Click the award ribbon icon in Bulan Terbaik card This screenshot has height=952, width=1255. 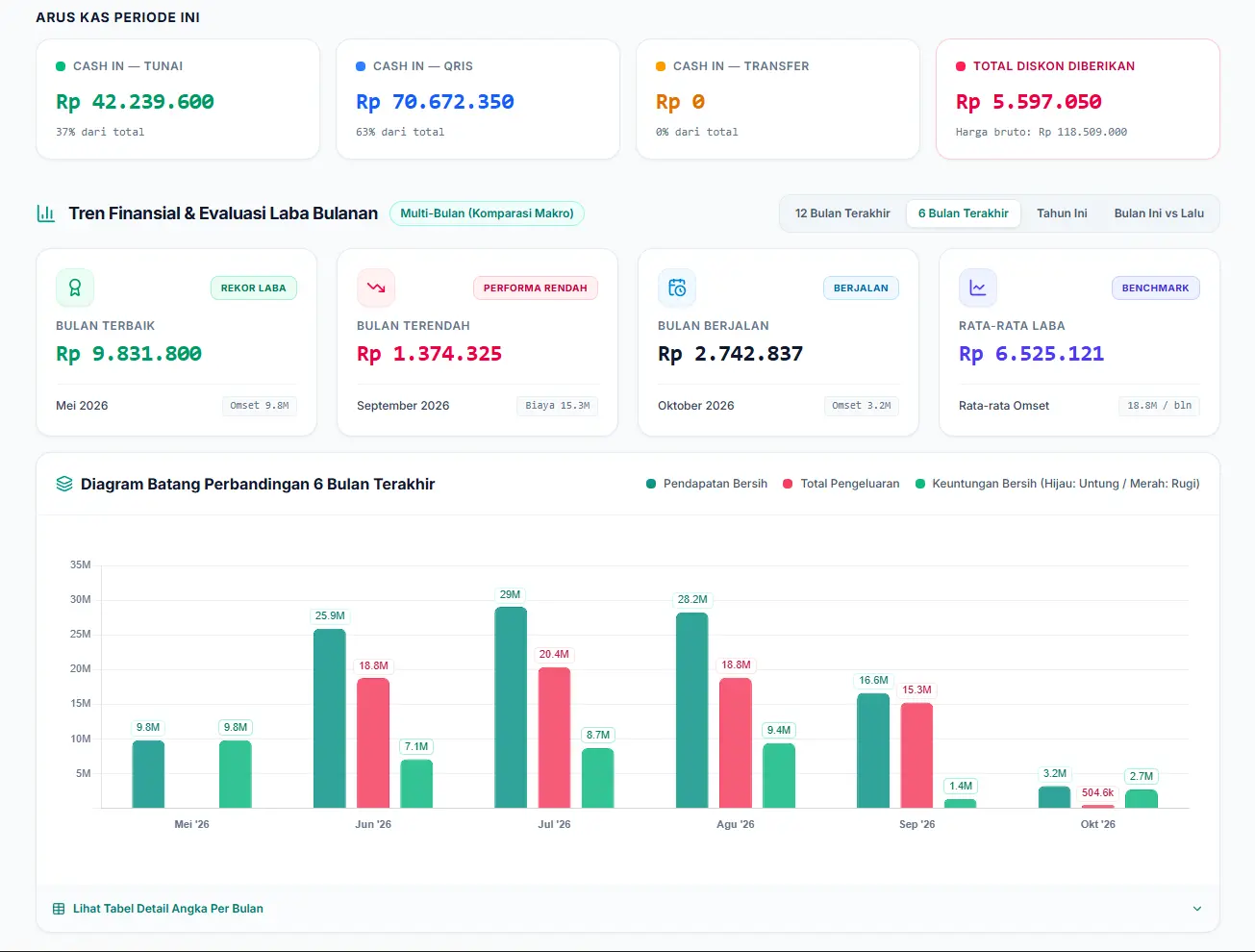(x=75, y=288)
